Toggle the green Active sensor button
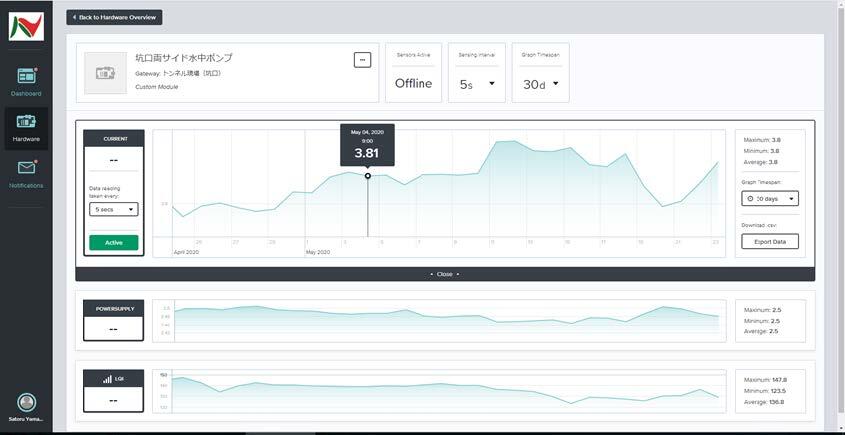This screenshot has width=845, height=435. (114, 242)
